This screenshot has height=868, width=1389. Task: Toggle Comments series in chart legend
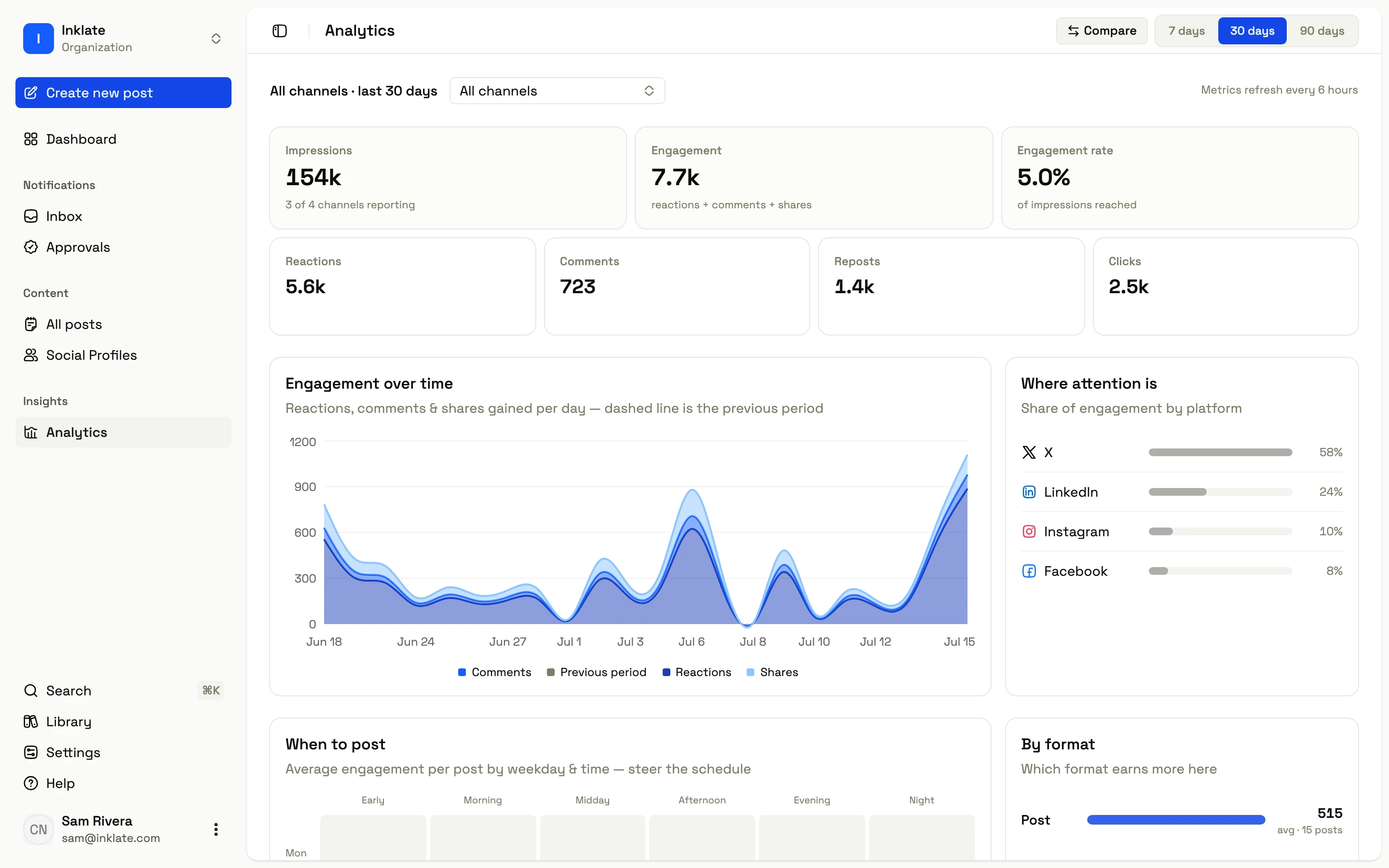pos(495,672)
